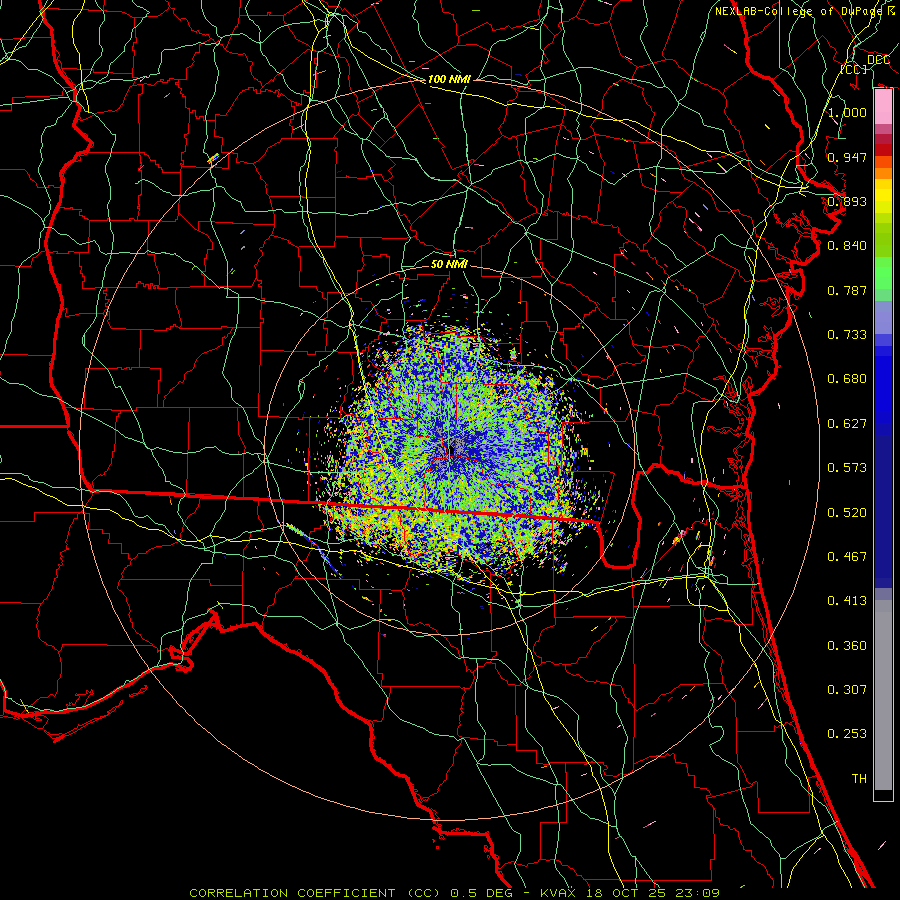This screenshot has height=900, width=900.
Task: Click the 100 NMI range ring label
Action: pyautogui.click(x=449, y=79)
